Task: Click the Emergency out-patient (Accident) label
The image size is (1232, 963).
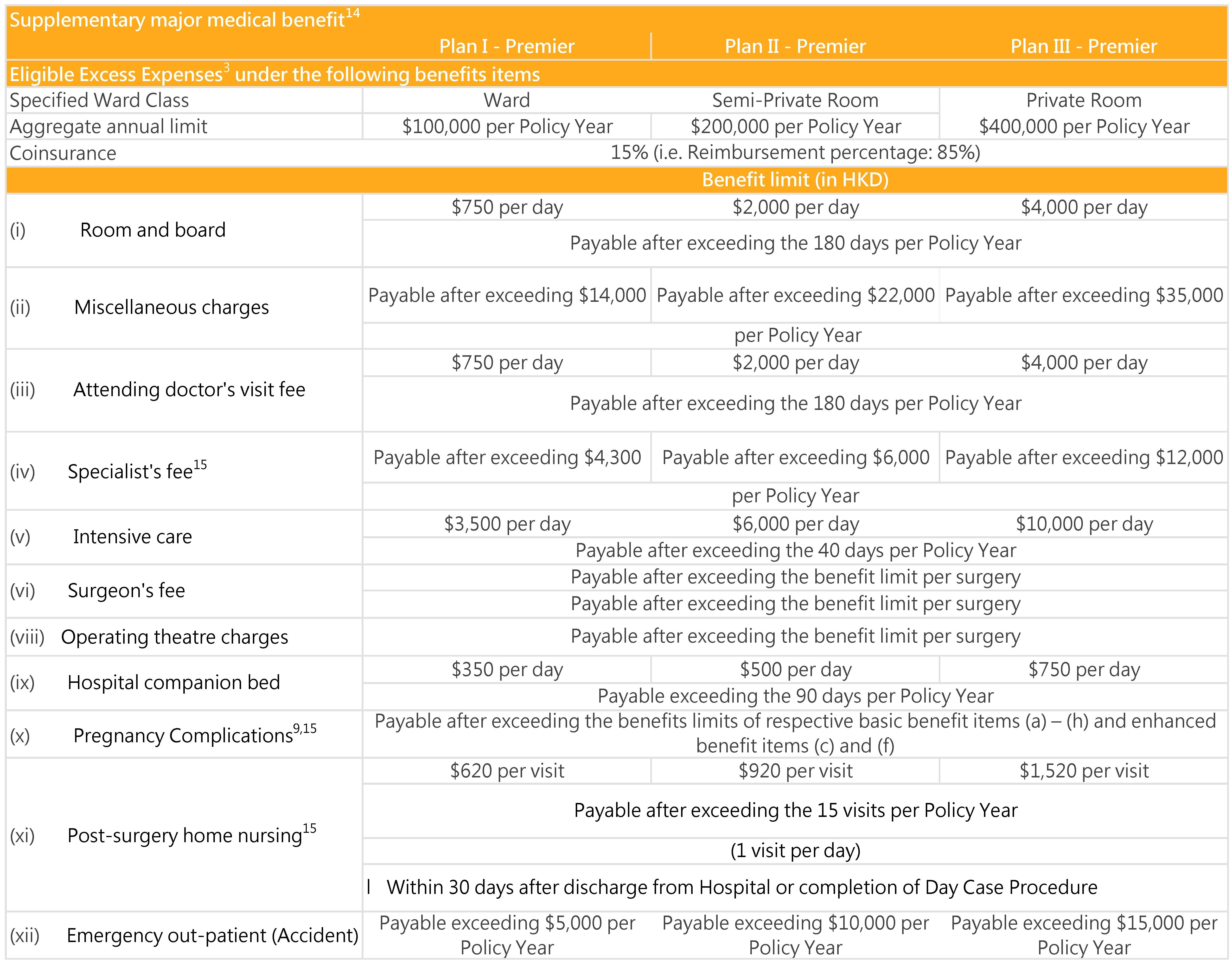Action: click(213, 936)
